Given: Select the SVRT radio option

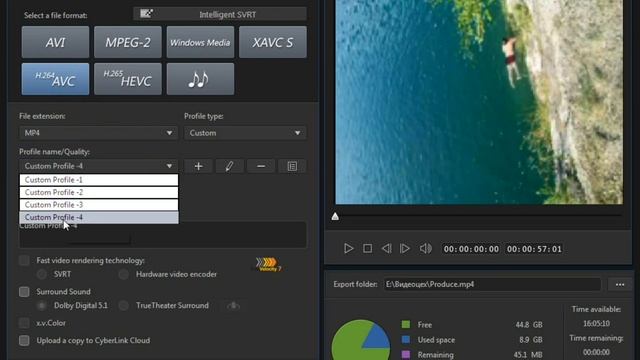Looking at the screenshot, I should pyautogui.click(x=42, y=274).
